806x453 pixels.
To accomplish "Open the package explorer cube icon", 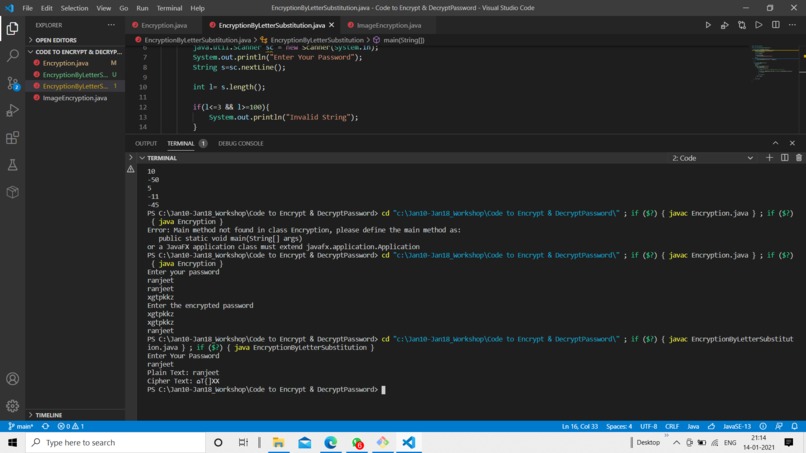I will [x=12, y=192].
